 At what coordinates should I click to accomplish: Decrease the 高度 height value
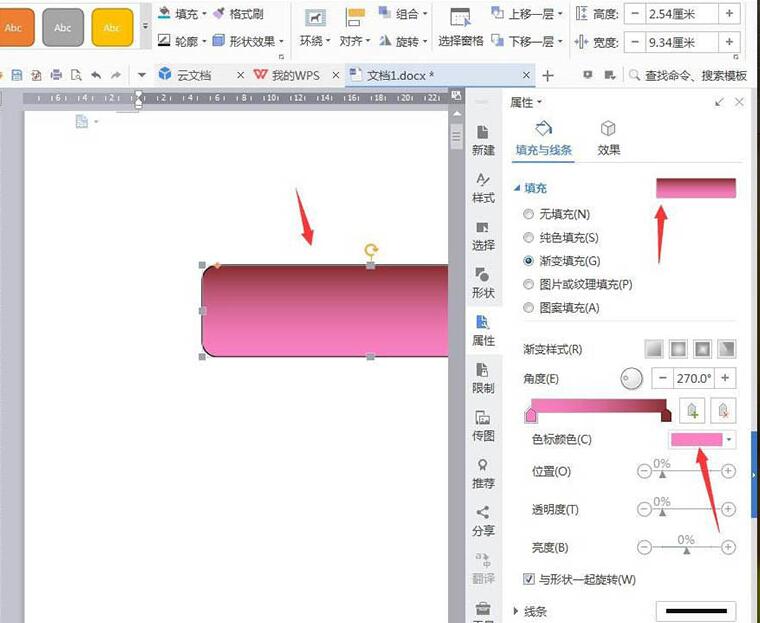coord(635,14)
